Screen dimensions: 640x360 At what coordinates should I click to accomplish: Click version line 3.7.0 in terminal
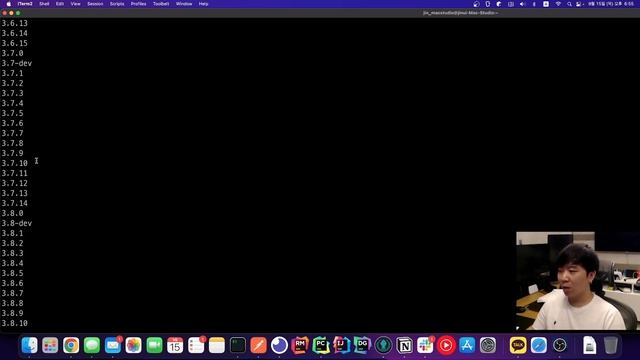12,53
